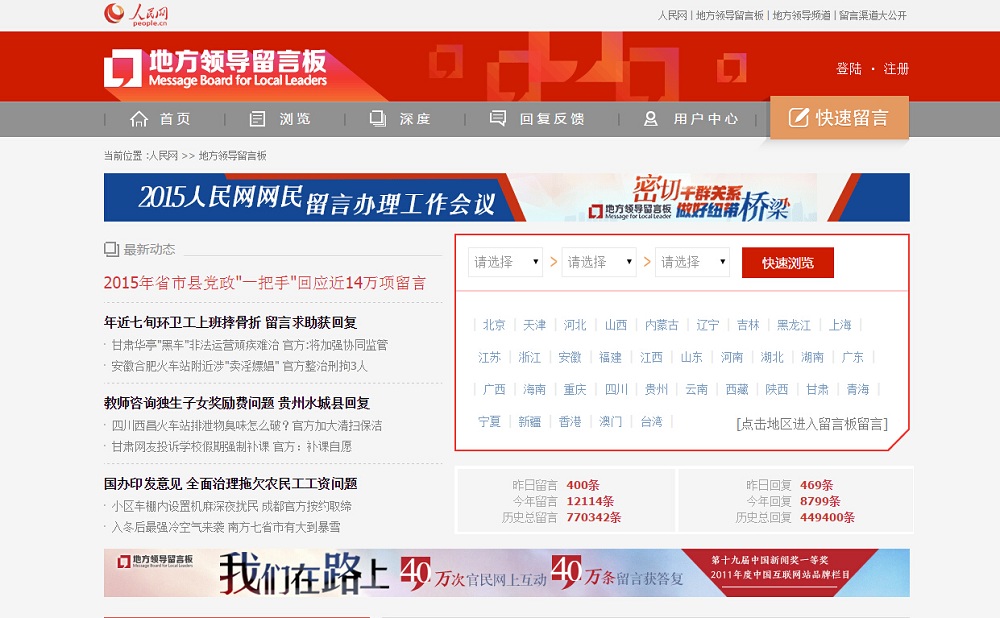Open article 年近七旬环卫工上班摔骨折 留言求助获回复
Viewport: 1000px width, 618px height.
230,323
